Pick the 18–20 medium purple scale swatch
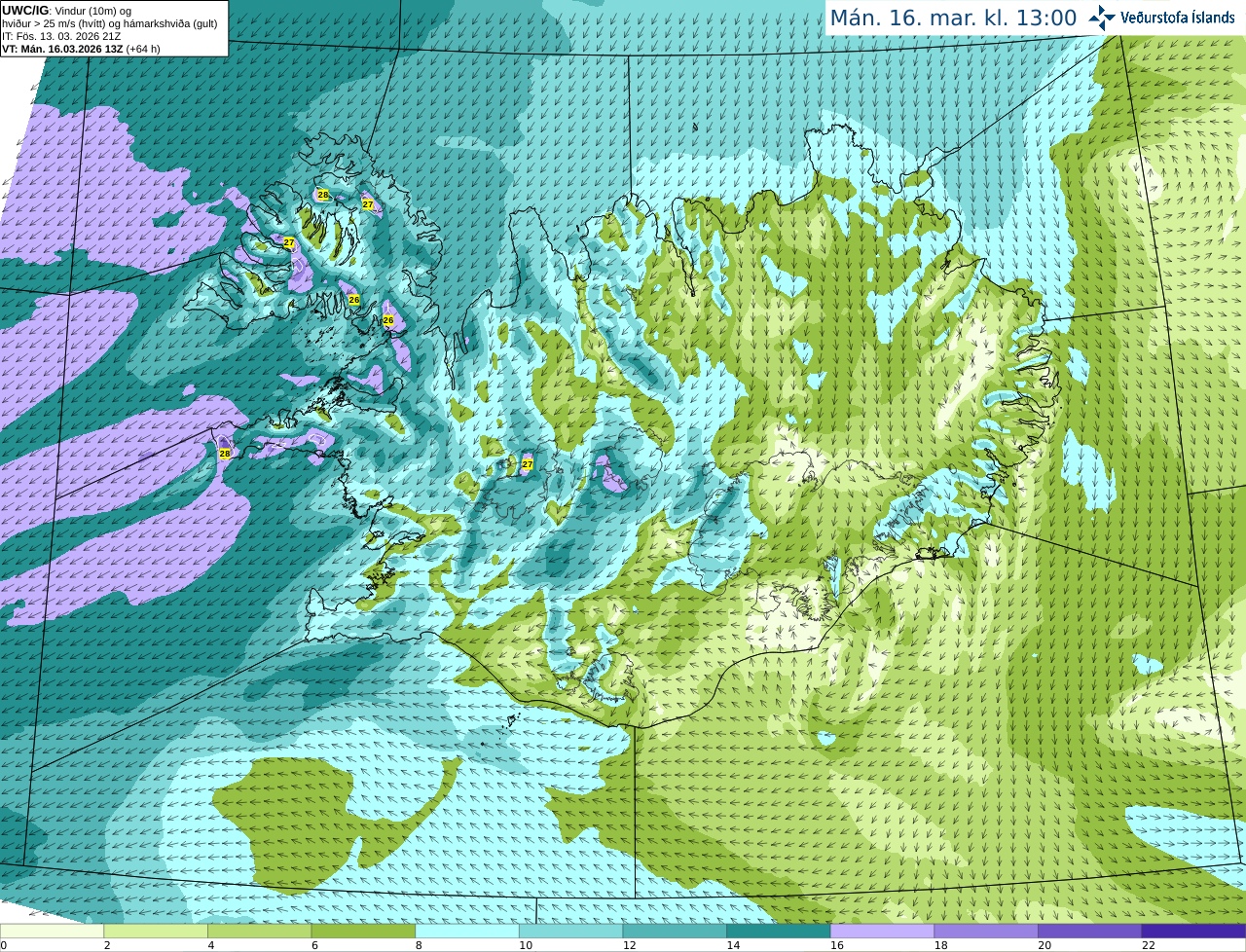Image resolution: width=1246 pixels, height=952 pixels. tap(986, 931)
